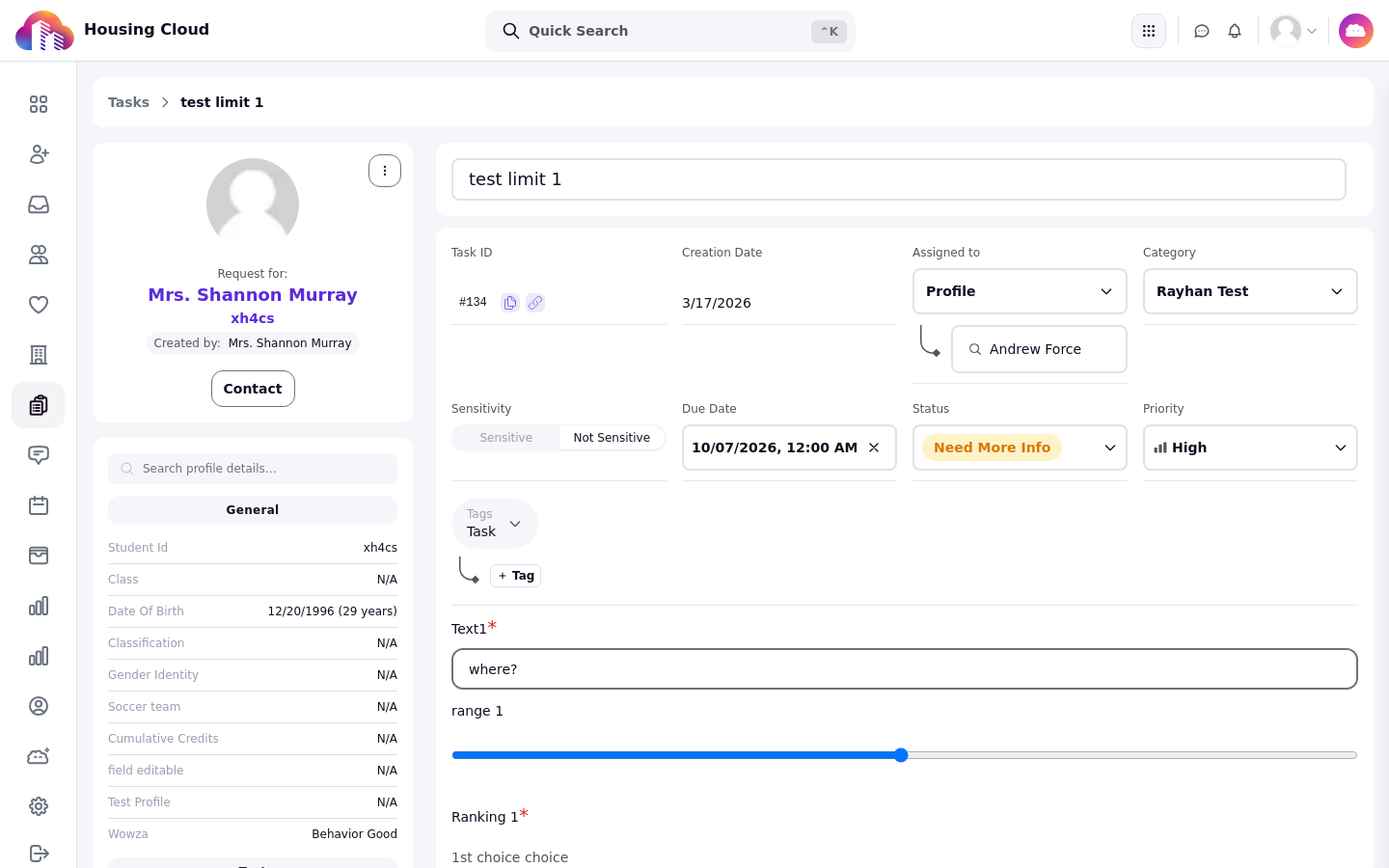Focus Search profile details field
1389x868 pixels.
coord(253,469)
